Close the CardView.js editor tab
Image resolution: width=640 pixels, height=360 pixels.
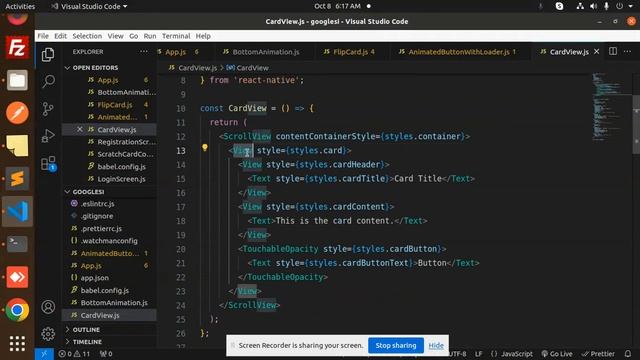tap(596, 51)
